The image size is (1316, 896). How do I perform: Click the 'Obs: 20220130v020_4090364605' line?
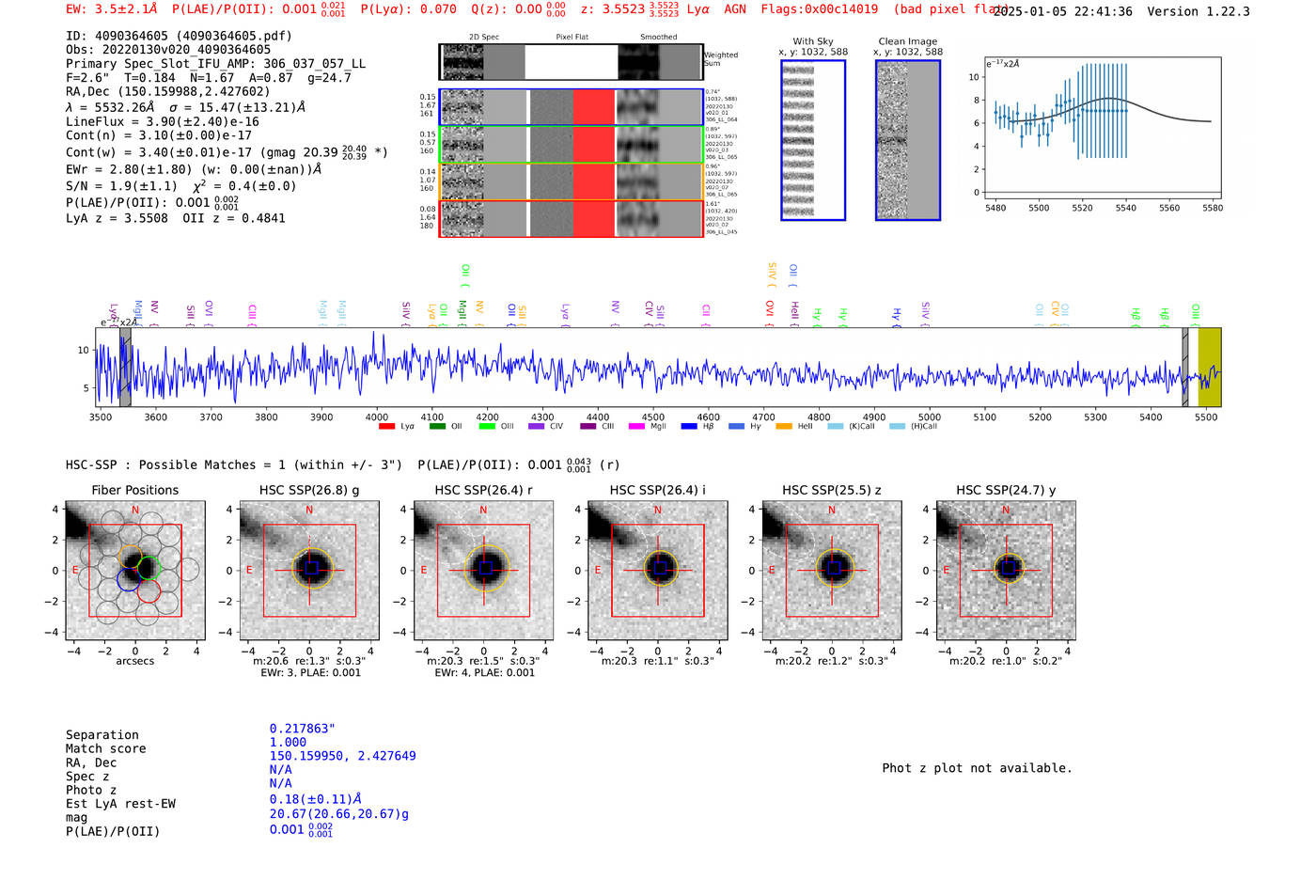click(x=168, y=50)
